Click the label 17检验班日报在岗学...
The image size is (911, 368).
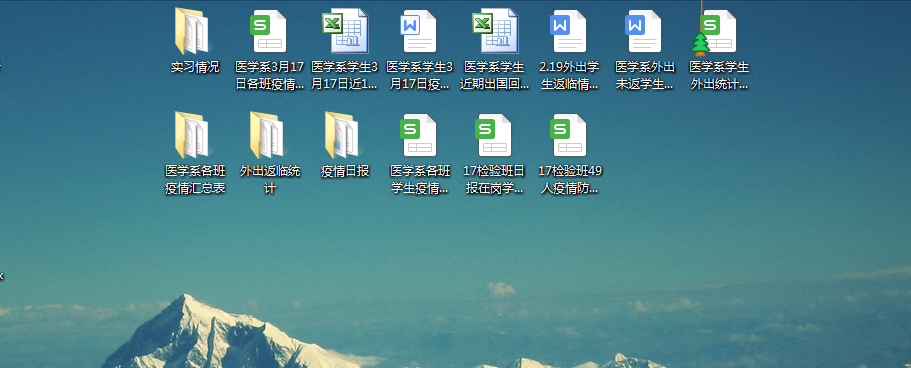pyautogui.click(x=494, y=180)
